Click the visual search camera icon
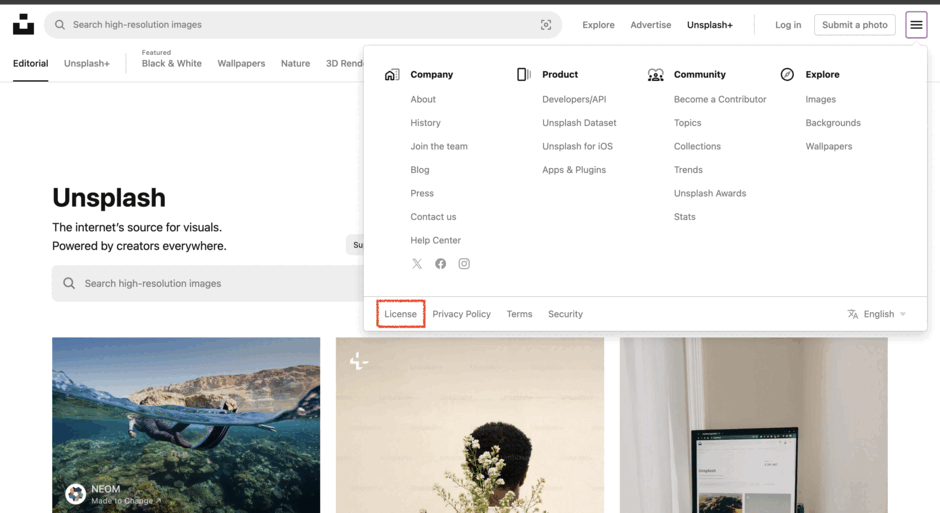 coord(546,25)
